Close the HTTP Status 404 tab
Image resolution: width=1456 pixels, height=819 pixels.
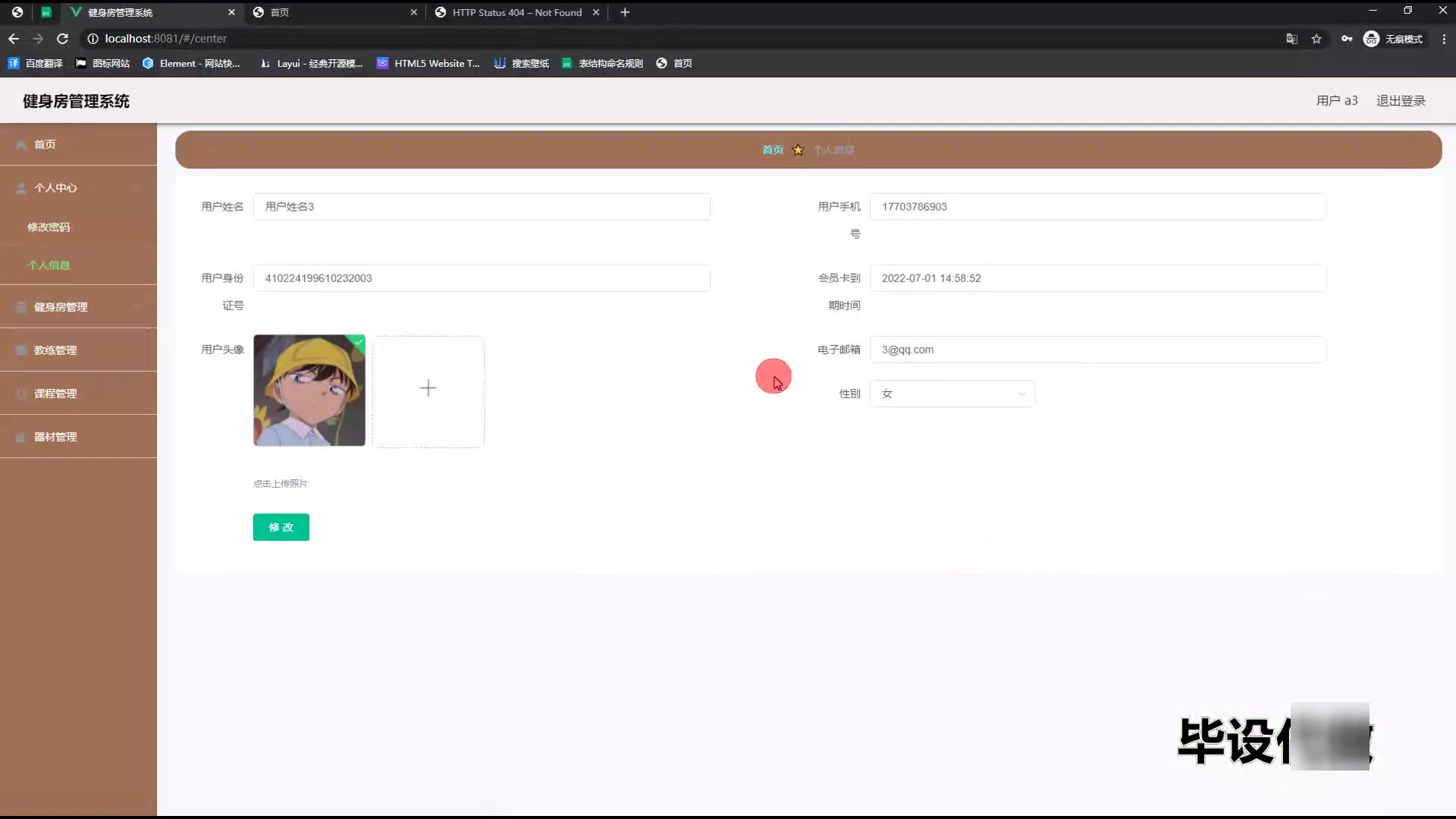pos(596,12)
